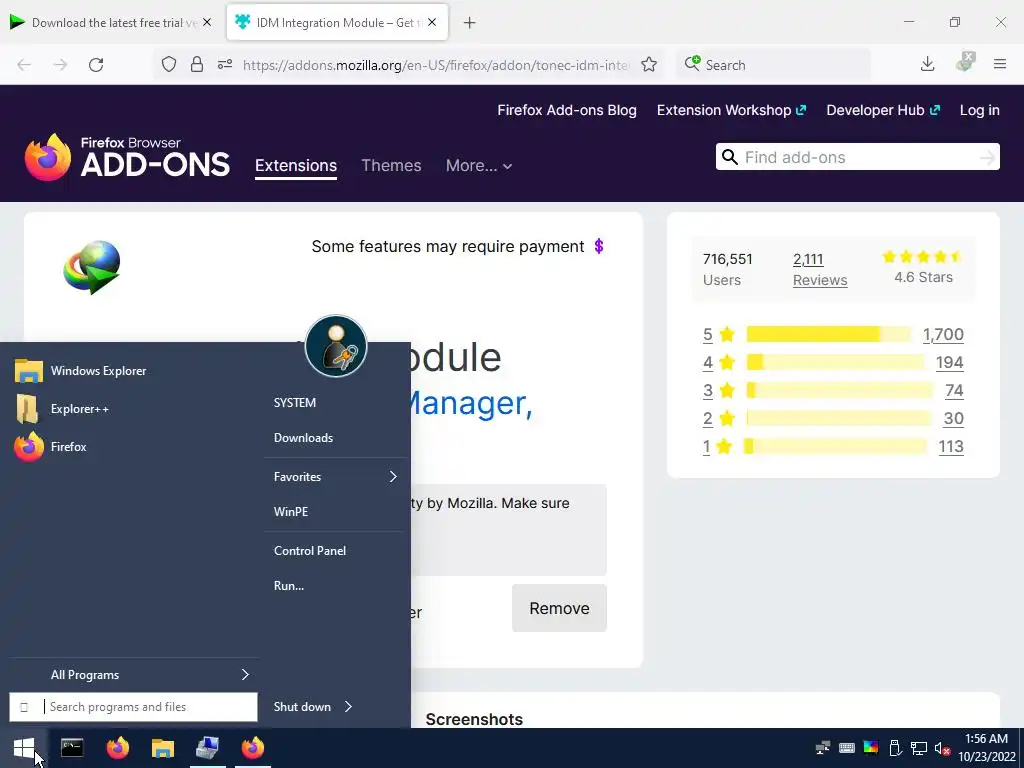Switch to the Download latest free trial tab
Image resolution: width=1024 pixels, height=768 pixels.
pos(112,23)
